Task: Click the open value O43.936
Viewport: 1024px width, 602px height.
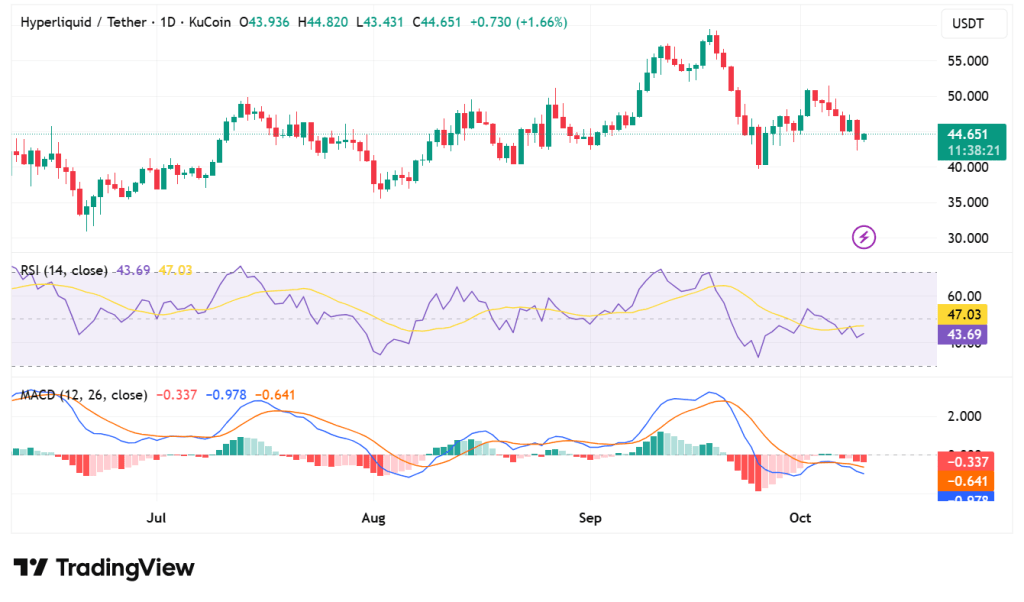Action: [x=264, y=22]
